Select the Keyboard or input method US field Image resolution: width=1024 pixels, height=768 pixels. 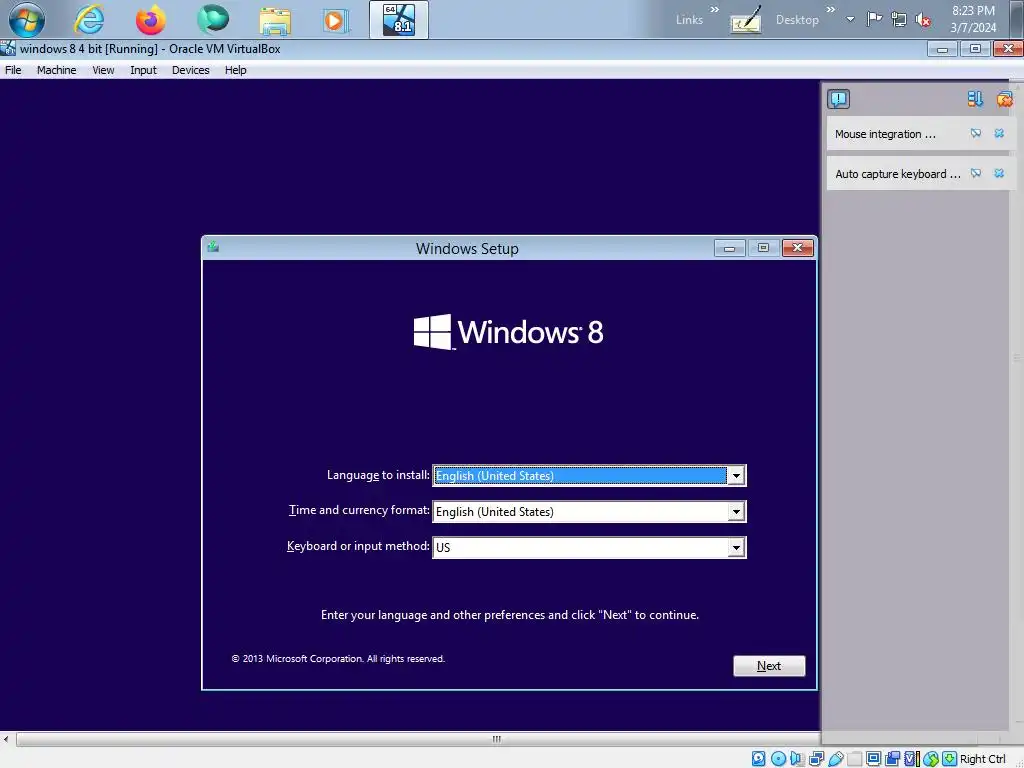tap(589, 547)
